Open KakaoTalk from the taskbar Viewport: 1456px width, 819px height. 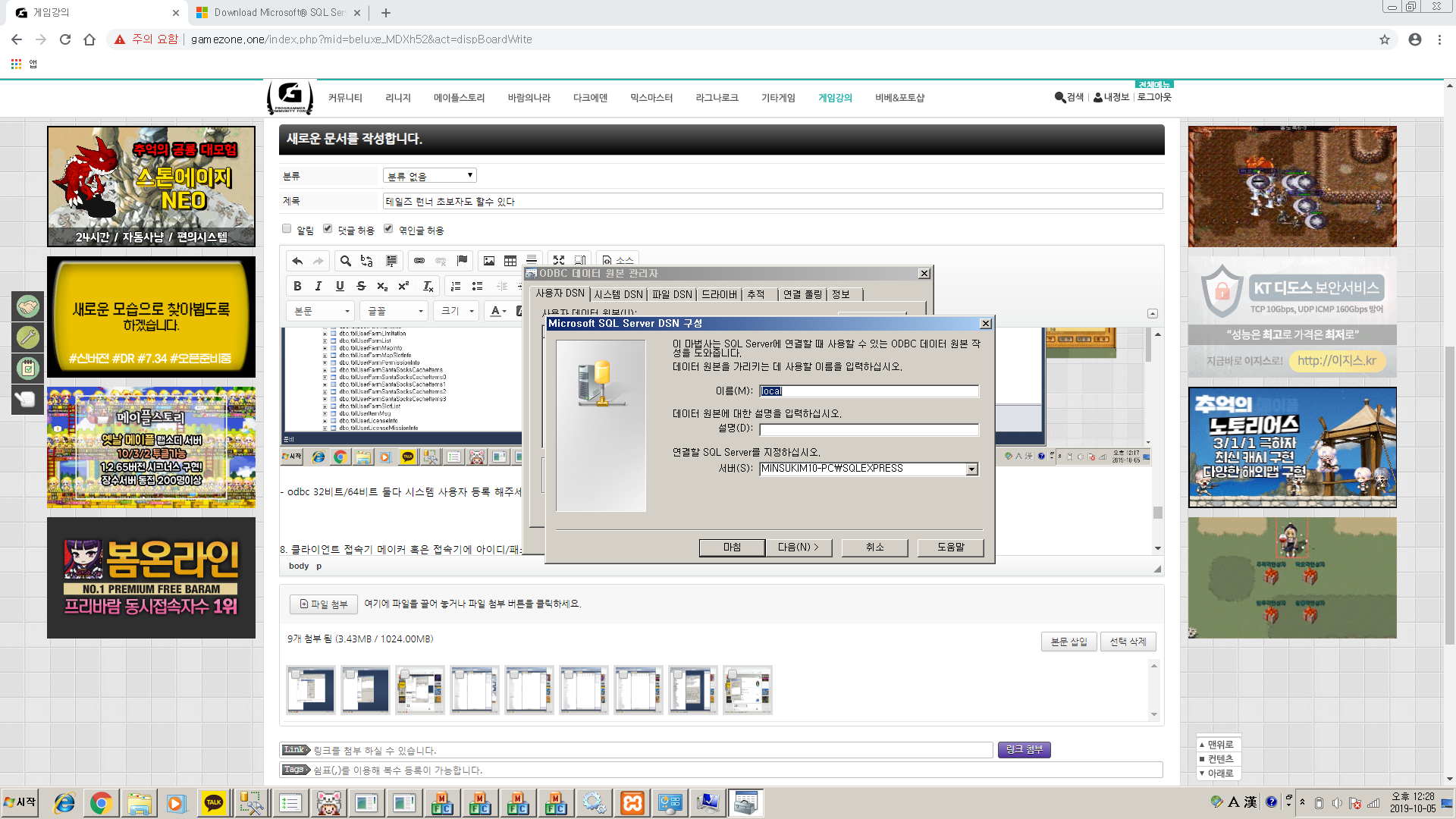214,803
